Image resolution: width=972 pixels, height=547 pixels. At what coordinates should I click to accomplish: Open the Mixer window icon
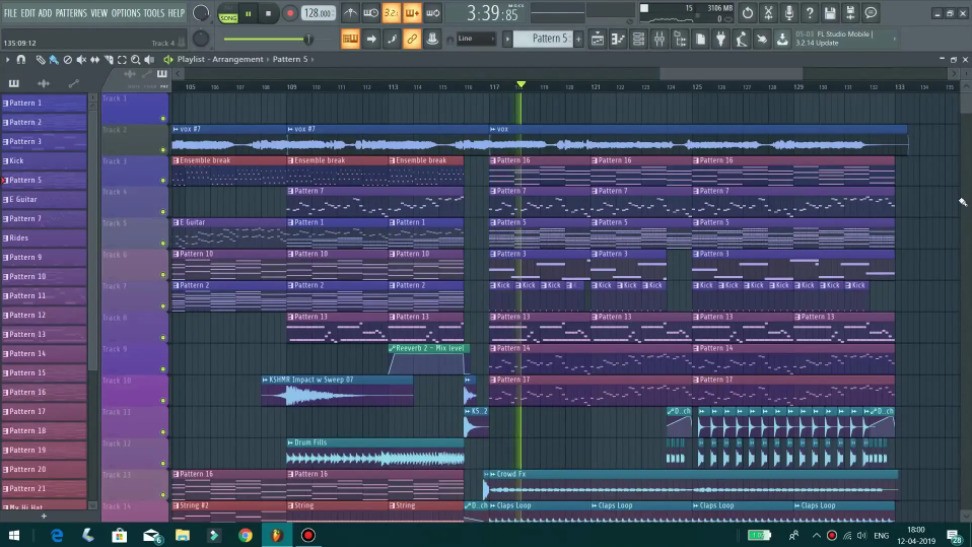(660, 39)
